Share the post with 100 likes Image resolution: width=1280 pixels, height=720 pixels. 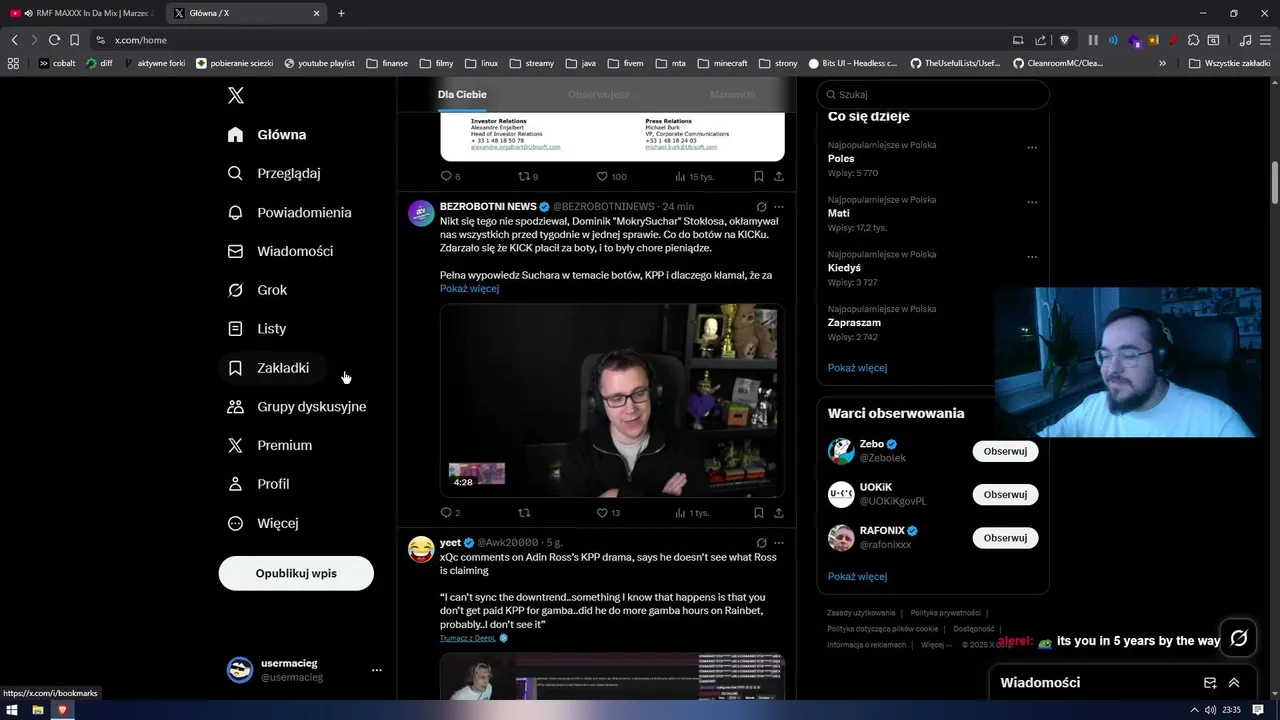779,176
